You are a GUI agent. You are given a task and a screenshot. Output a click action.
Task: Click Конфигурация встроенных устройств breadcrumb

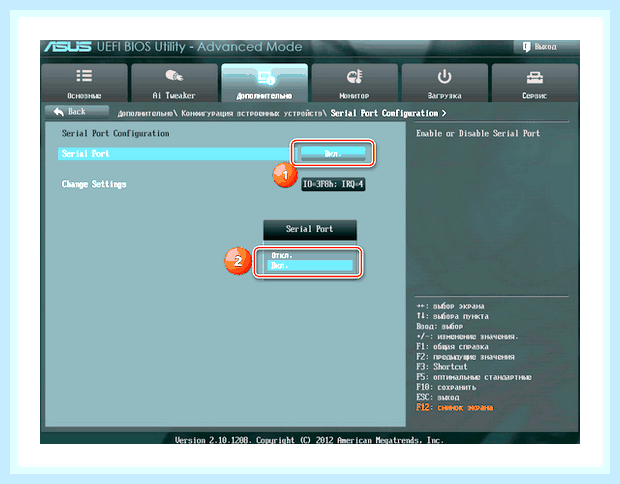251,114
